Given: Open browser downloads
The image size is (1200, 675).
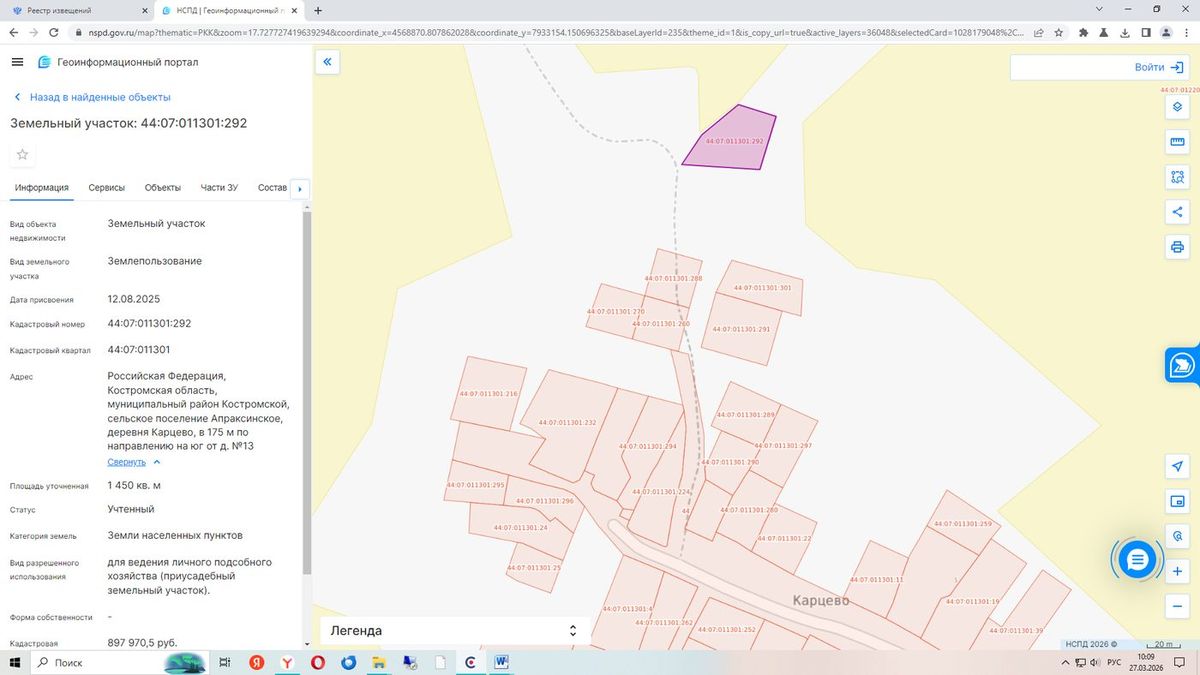Looking at the screenshot, I should point(1125,32).
